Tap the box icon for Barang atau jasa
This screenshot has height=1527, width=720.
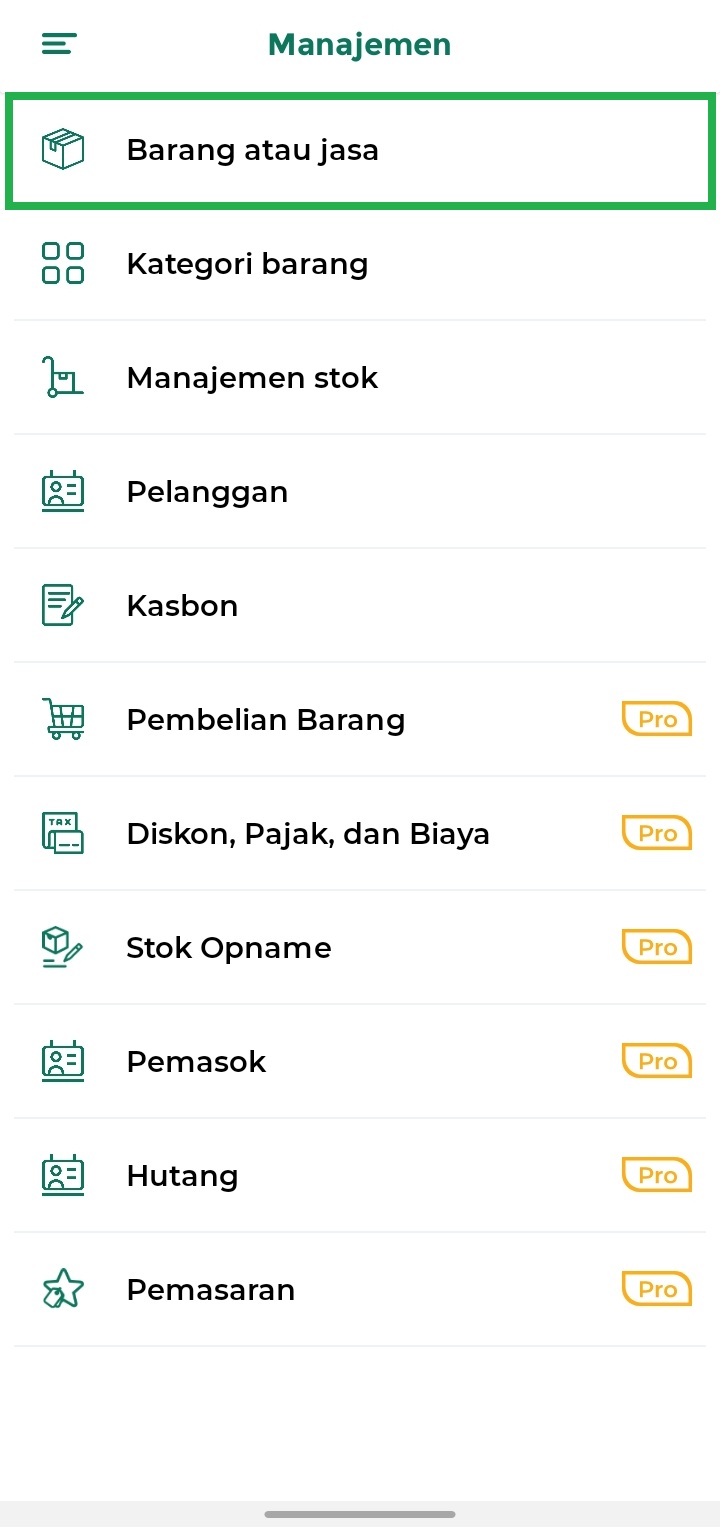click(63, 150)
